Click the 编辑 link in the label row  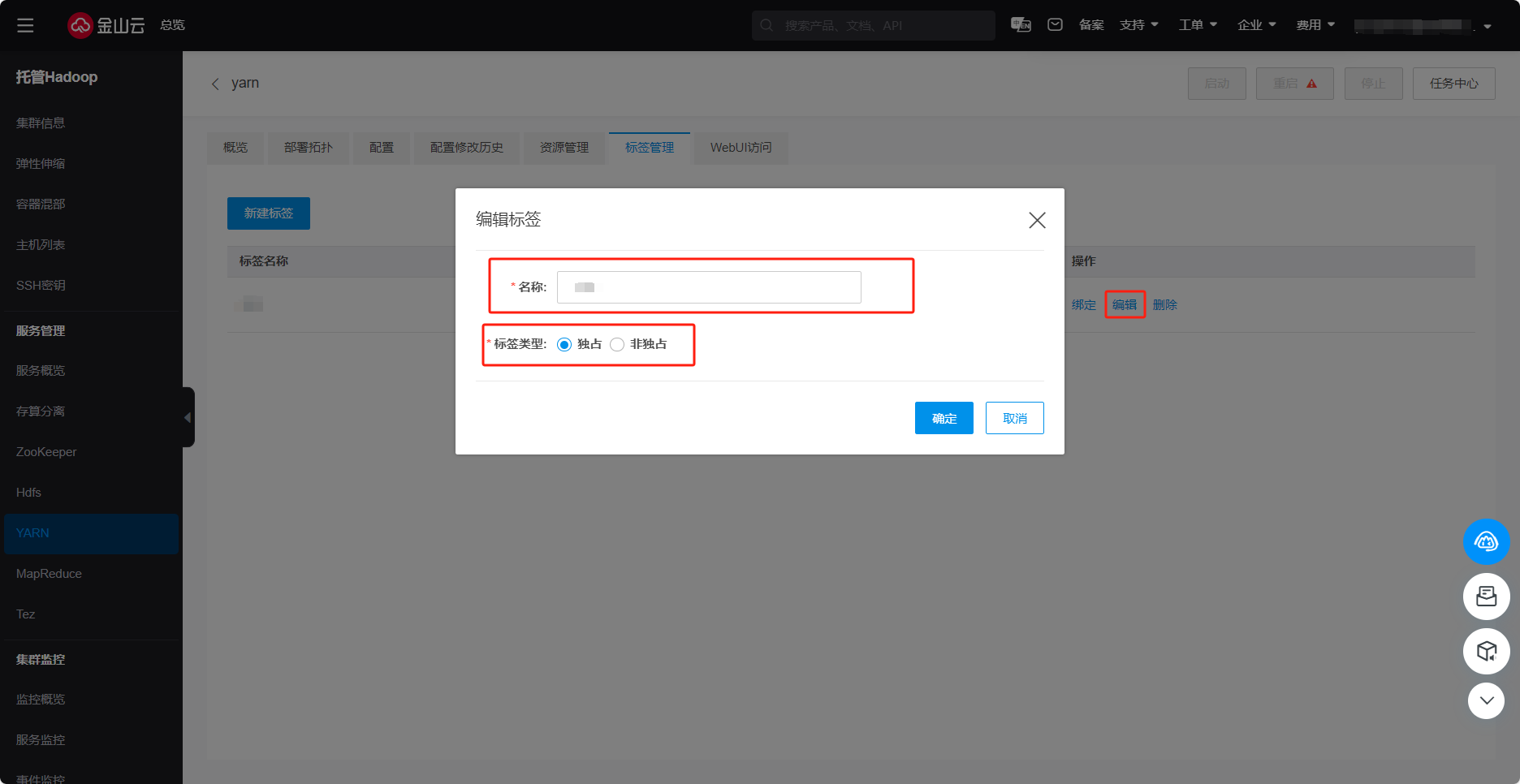1125,305
